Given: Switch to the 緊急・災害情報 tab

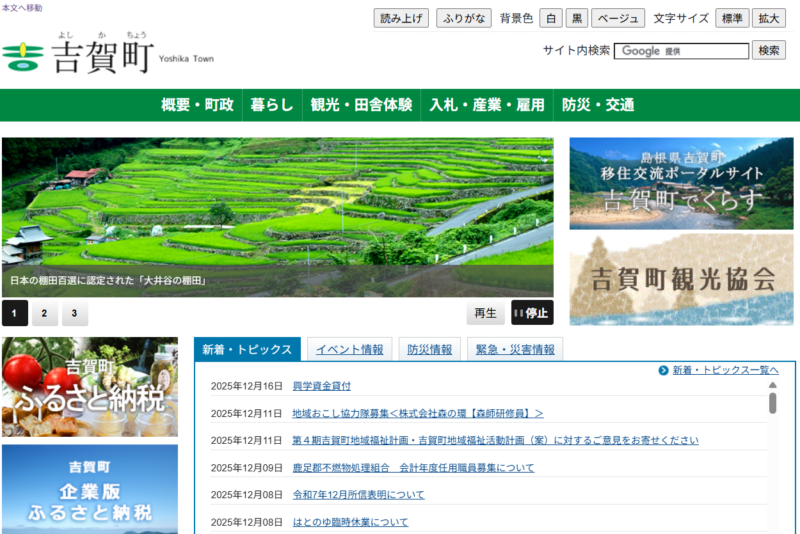Looking at the screenshot, I should tap(515, 349).
